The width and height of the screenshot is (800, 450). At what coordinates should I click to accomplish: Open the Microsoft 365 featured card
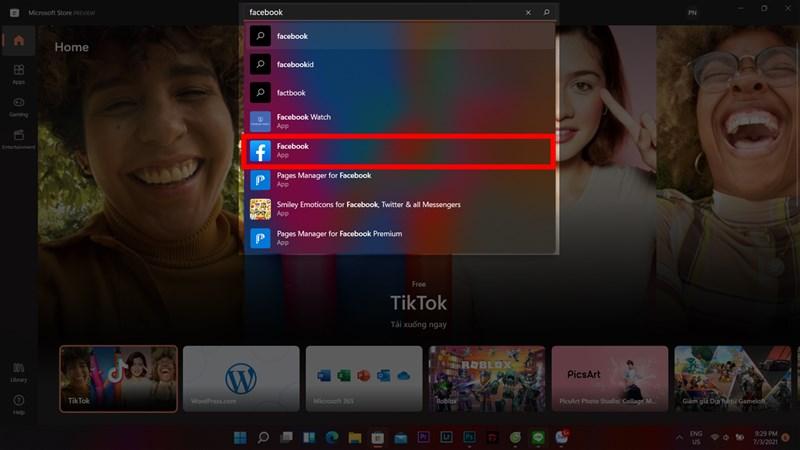coord(364,379)
